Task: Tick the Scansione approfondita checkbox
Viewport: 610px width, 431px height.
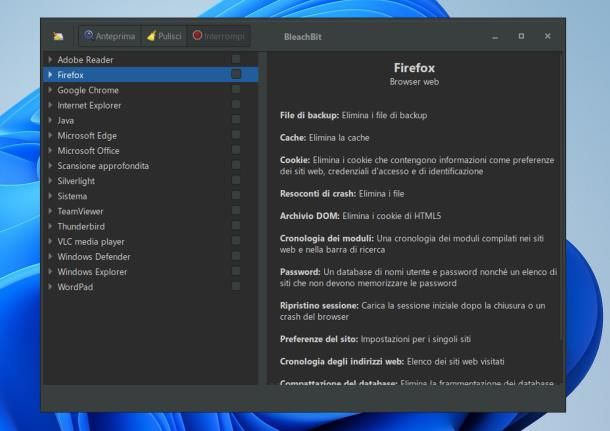Action: tap(236, 165)
